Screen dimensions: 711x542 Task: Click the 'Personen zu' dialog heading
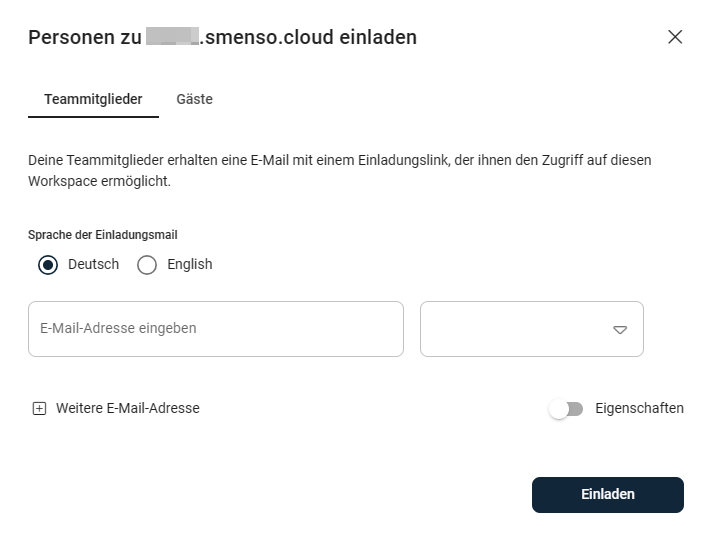84,38
